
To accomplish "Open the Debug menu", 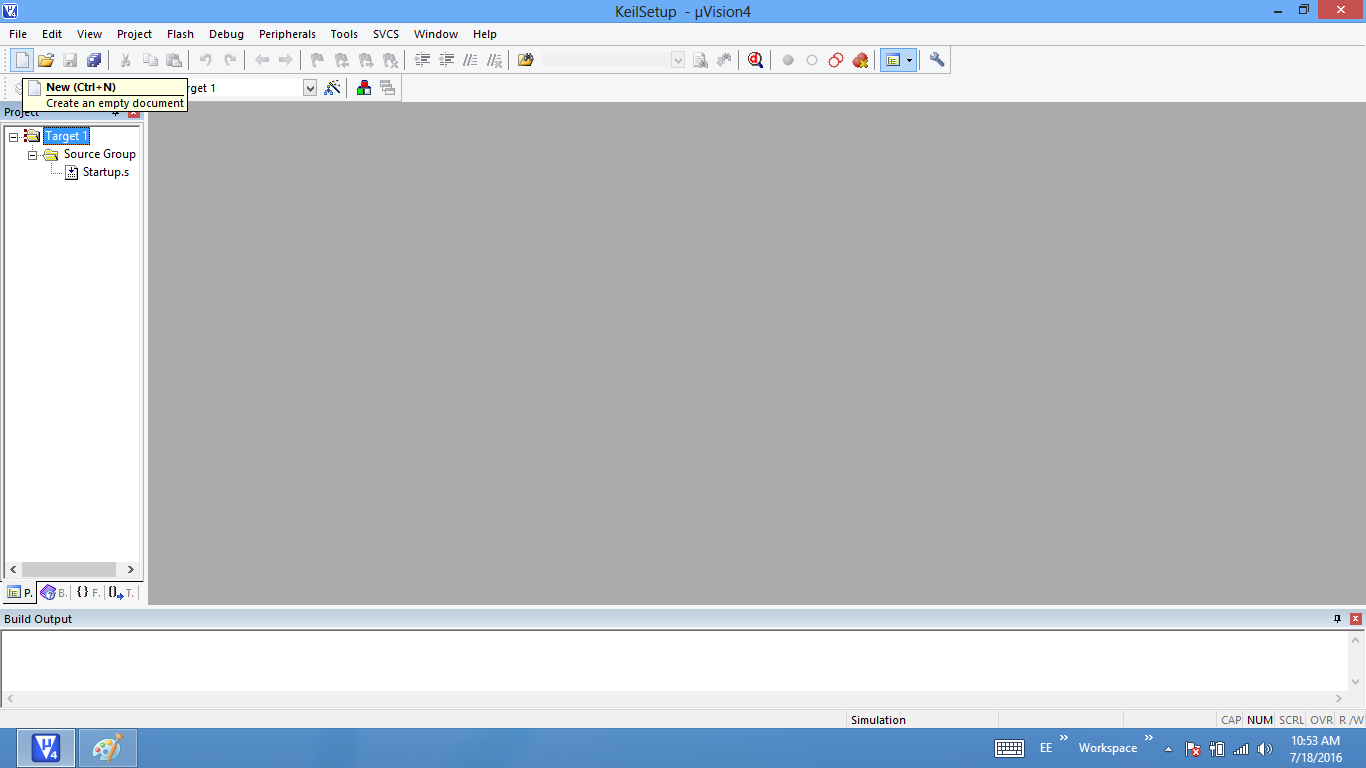I will point(227,34).
